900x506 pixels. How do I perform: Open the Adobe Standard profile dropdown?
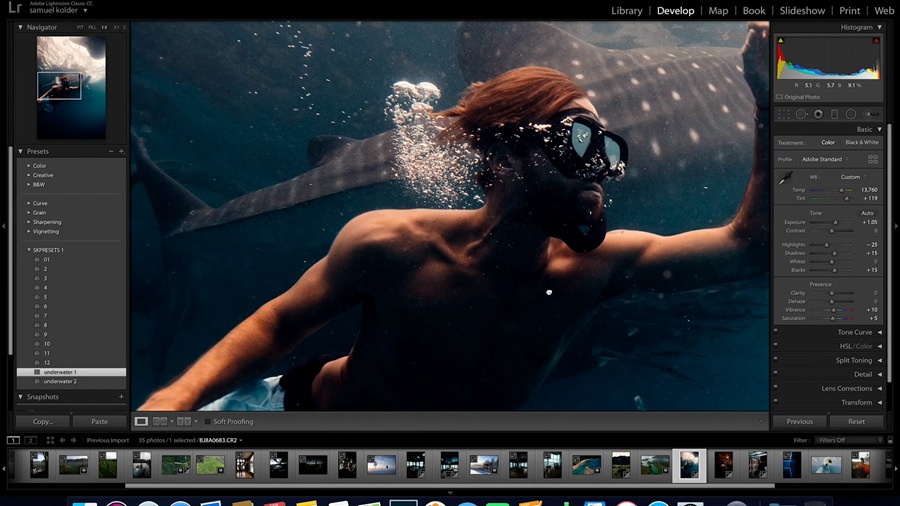click(825, 159)
